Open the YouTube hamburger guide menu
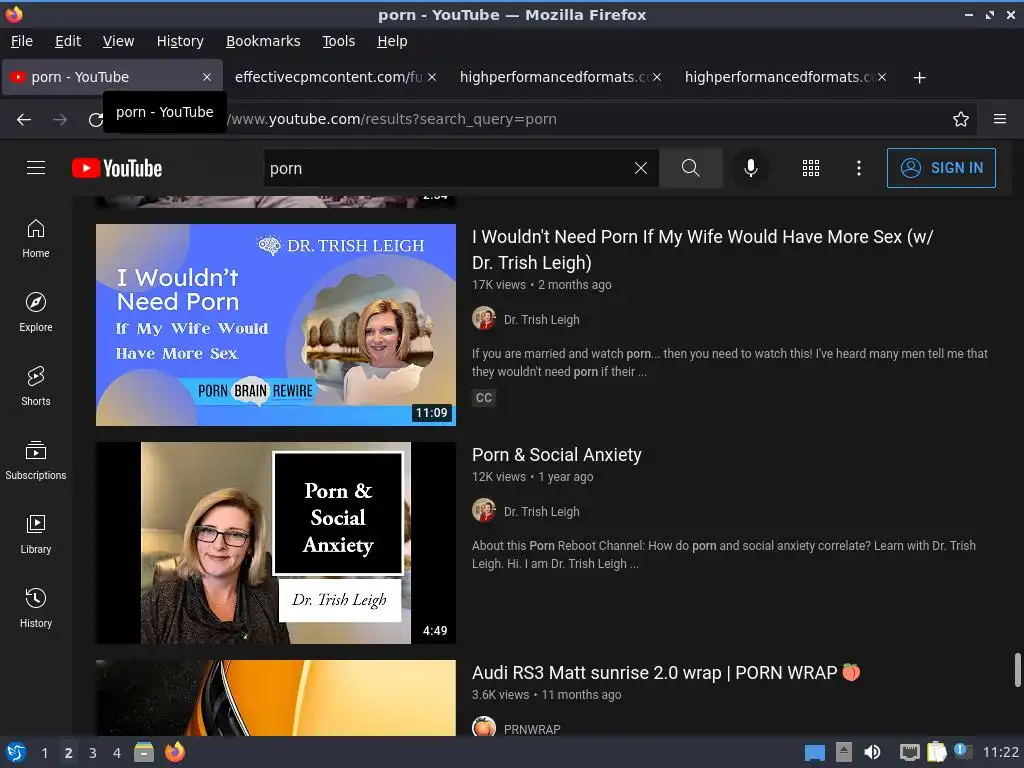Screen dimensions: 1024x768 pos(36,168)
